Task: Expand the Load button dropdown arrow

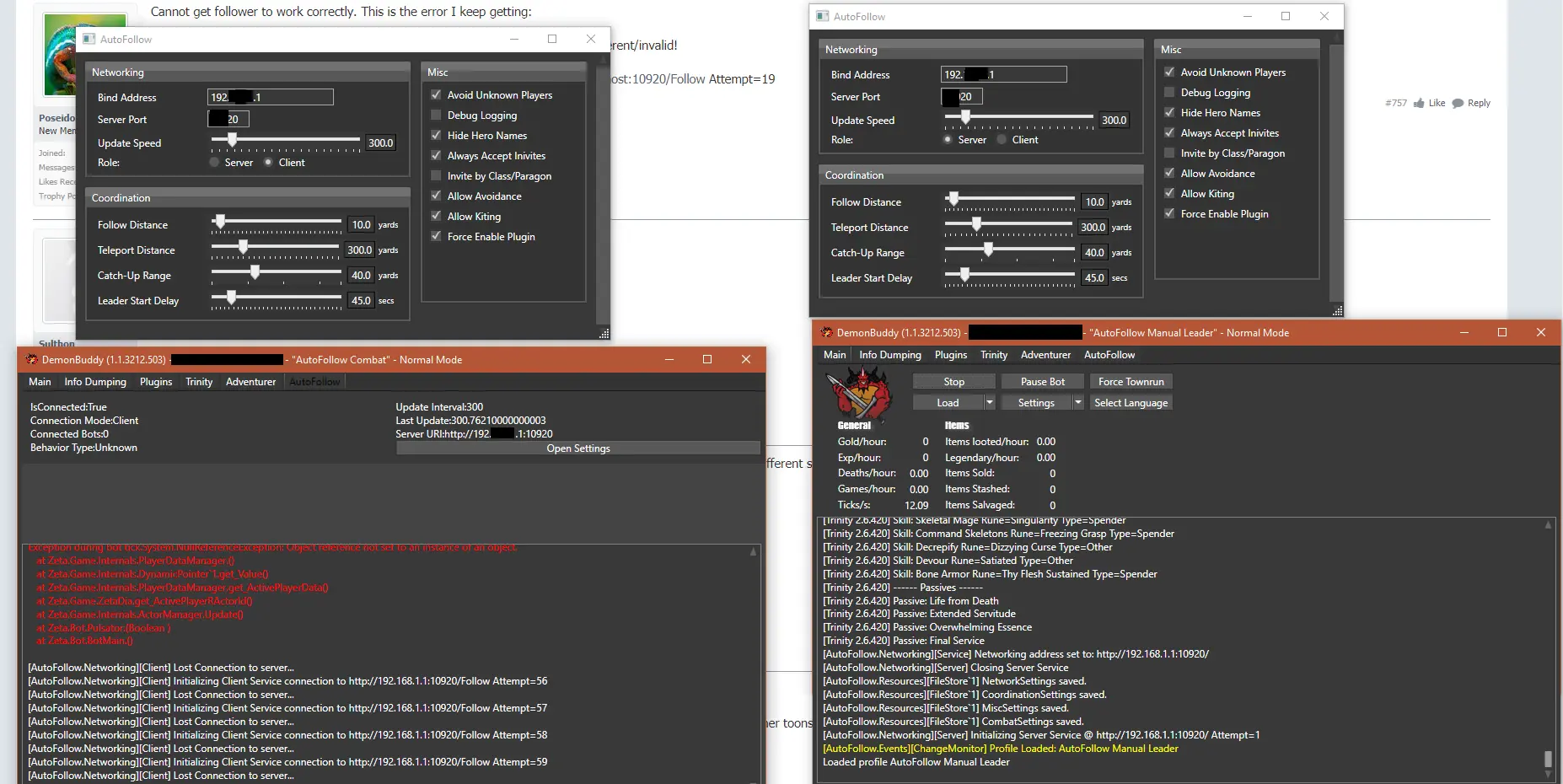Action: [x=990, y=403]
